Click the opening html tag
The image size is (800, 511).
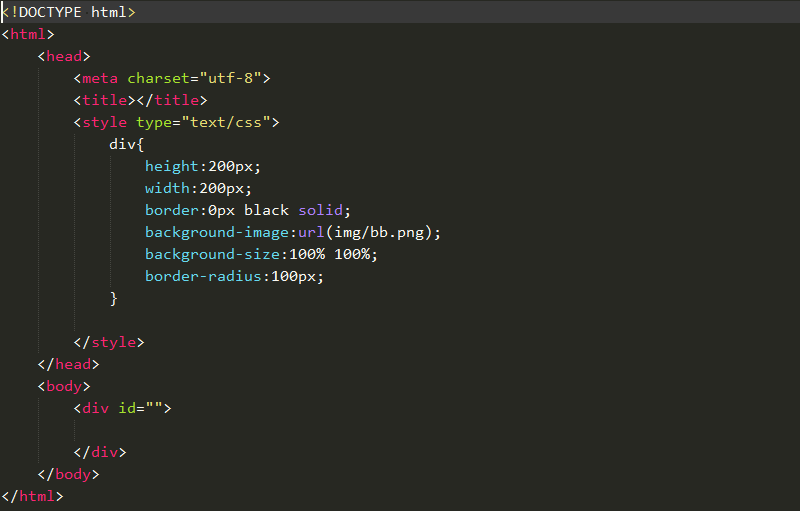tap(28, 34)
